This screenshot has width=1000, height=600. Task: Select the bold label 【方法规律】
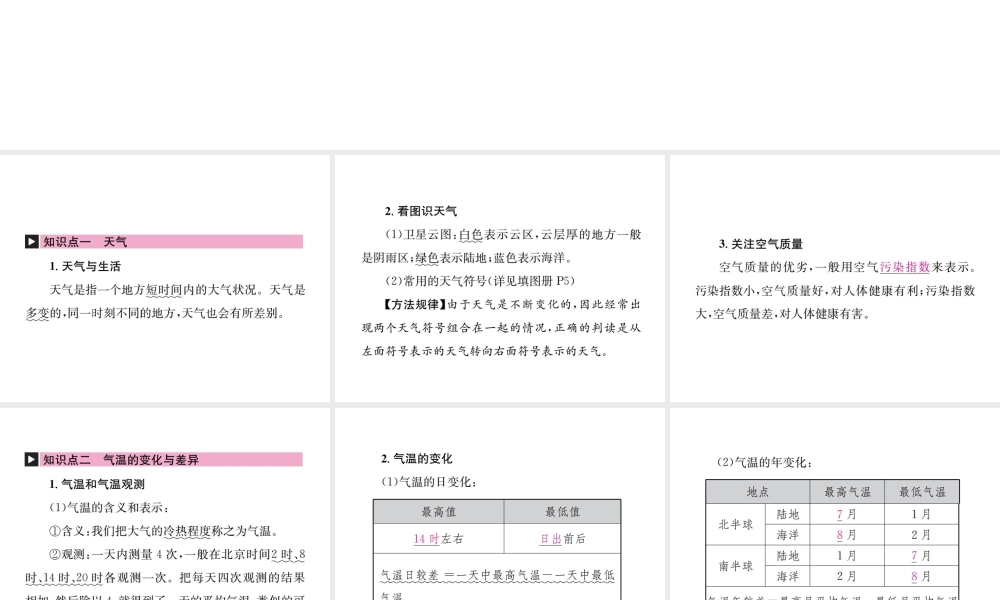[x=414, y=304]
